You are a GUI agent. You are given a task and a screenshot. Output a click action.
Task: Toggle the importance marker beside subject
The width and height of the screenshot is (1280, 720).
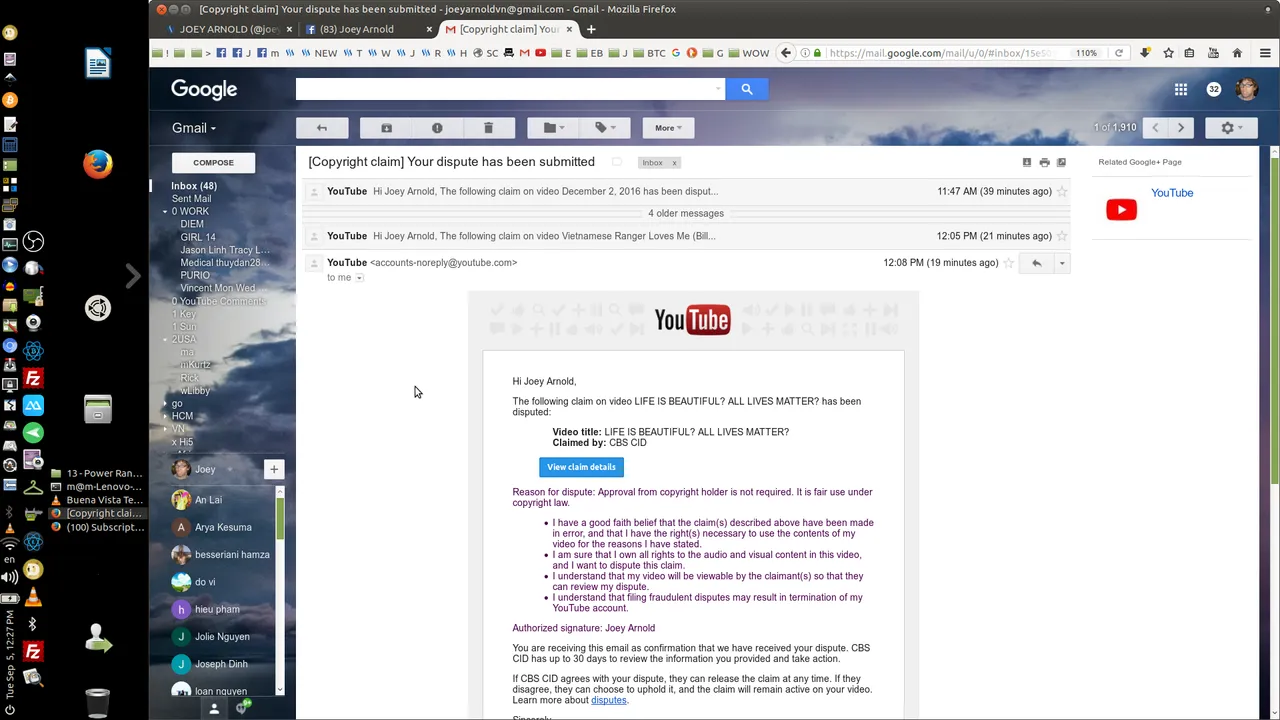617,162
